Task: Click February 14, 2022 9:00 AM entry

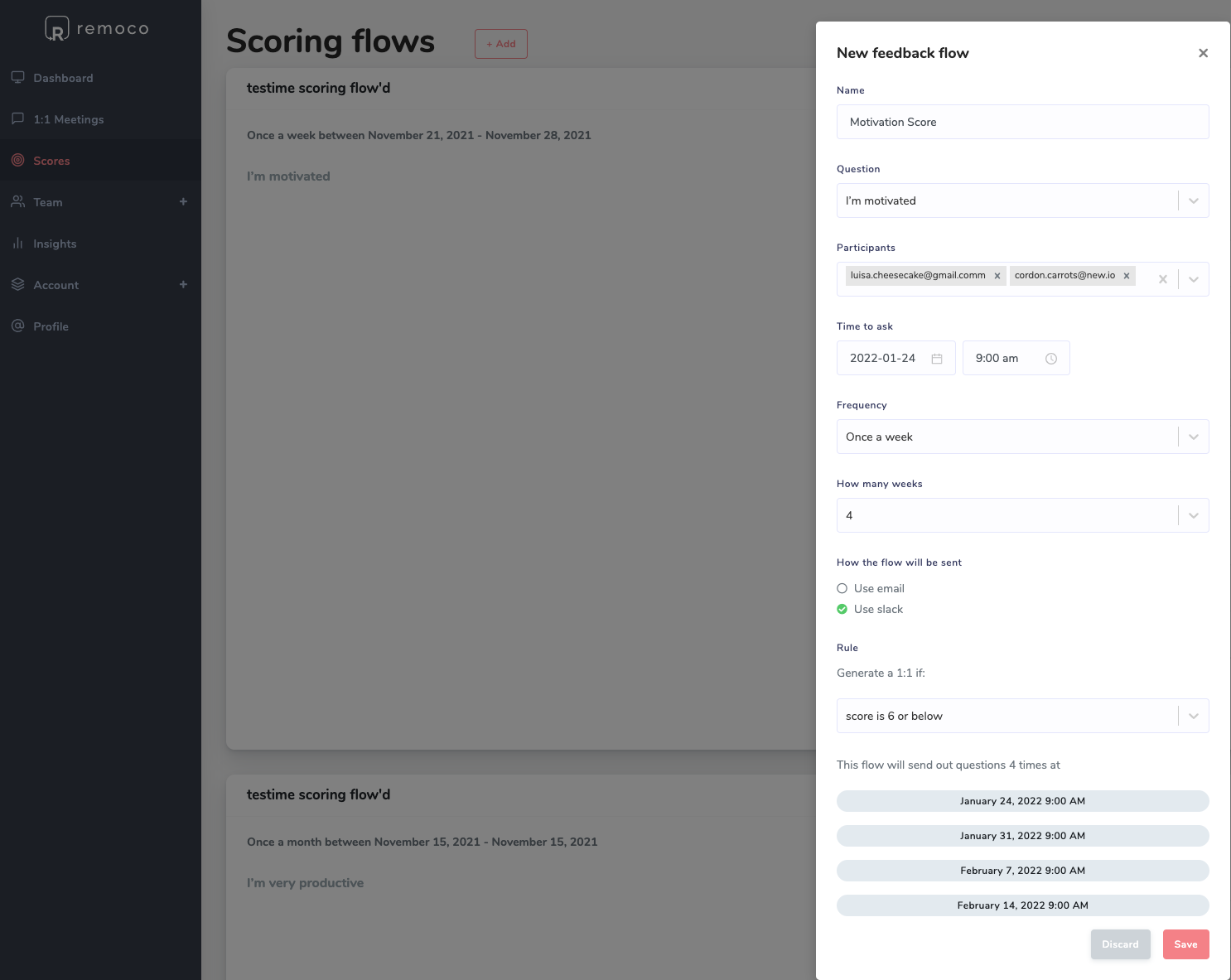Action: 1022,905
